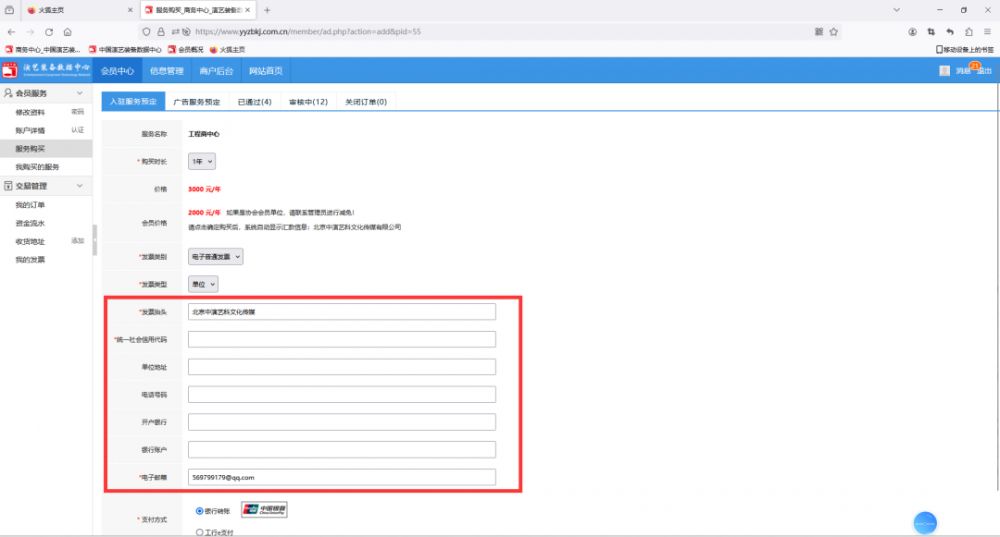This screenshot has width=1000, height=537.
Task: Bookmark this page with the star icon
Action: 833,32
